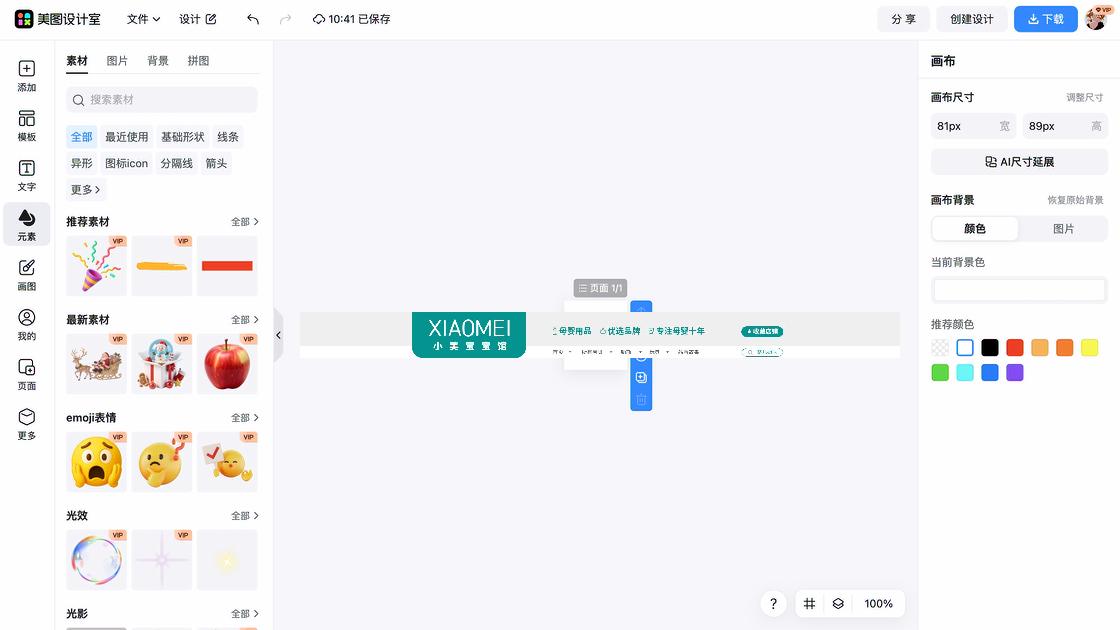Expand 更多 material categories

pos(85,190)
